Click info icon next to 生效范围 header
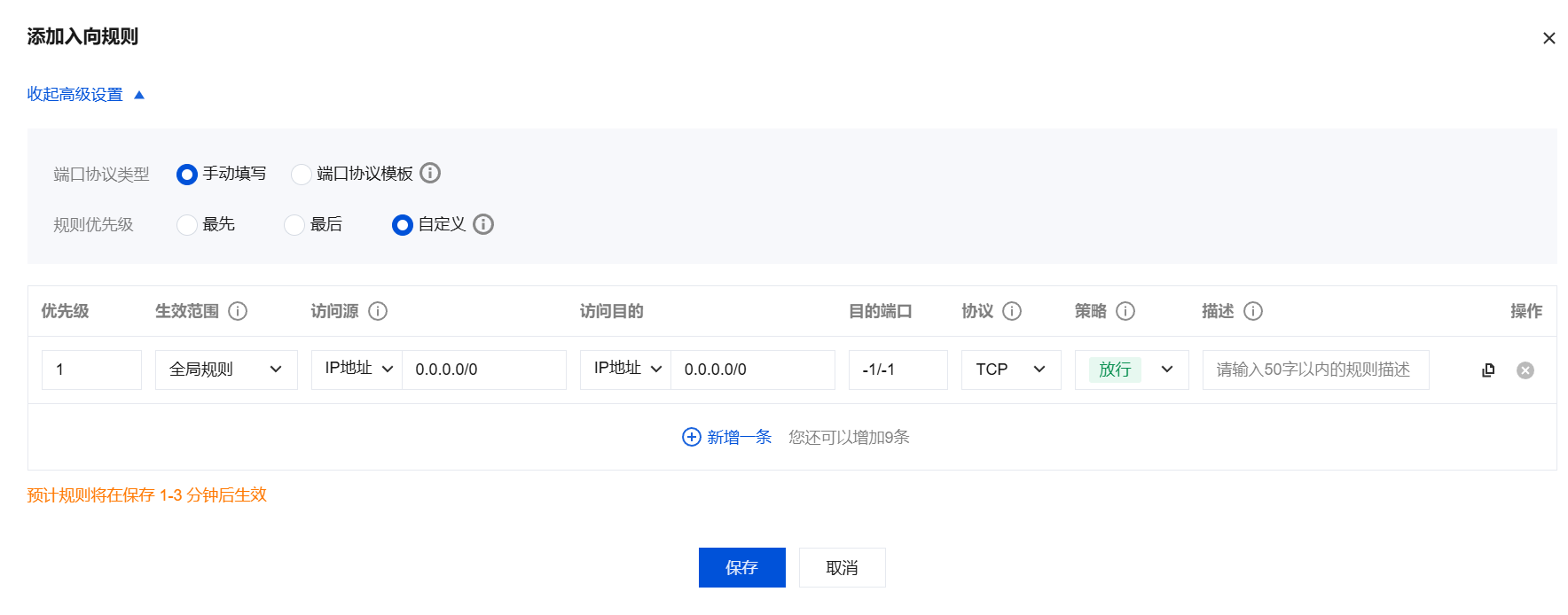The image size is (1568, 615). coord(238,311)
